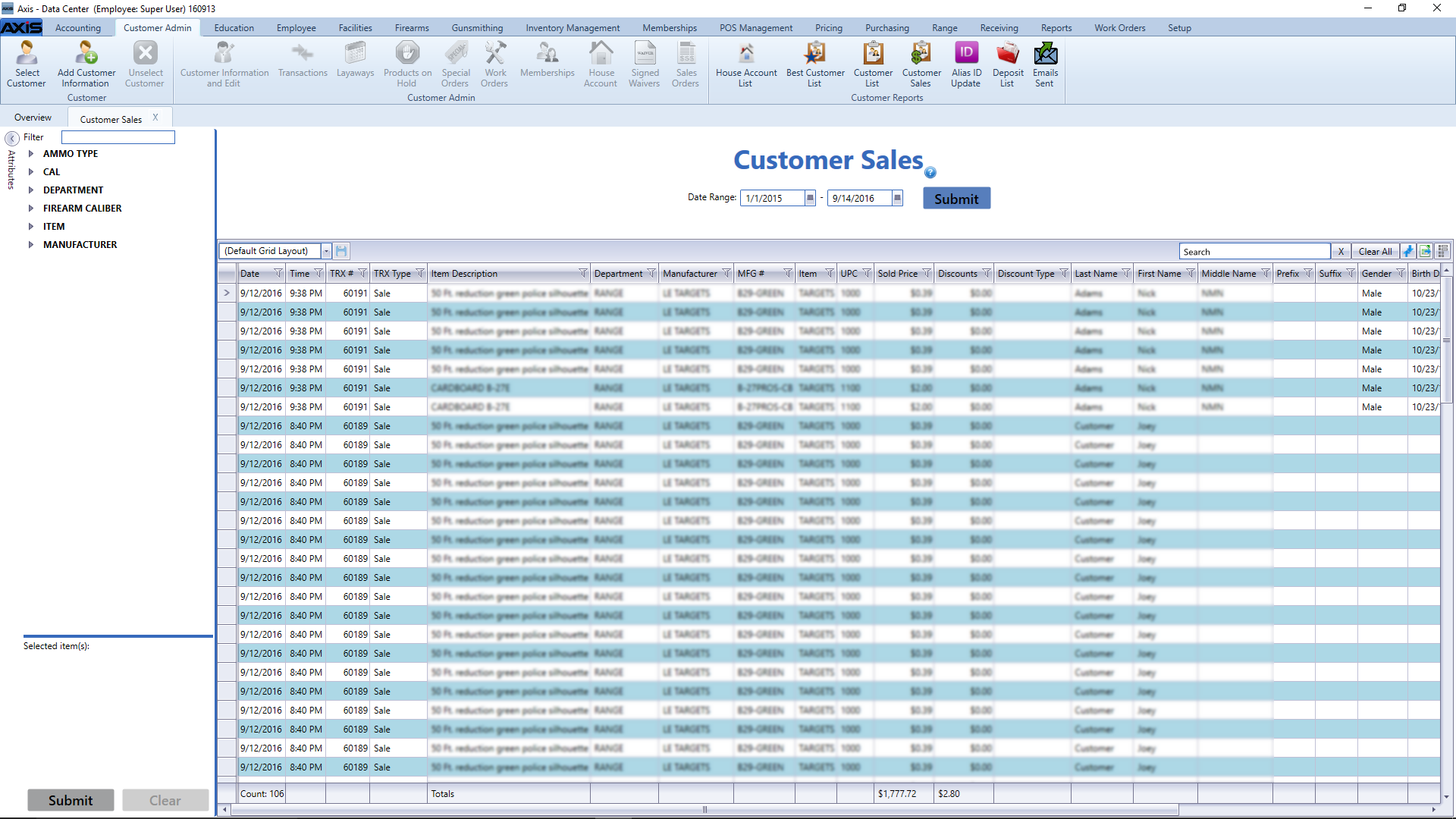
Task: Open the Last Name column filter
Action: (x=1126, y=274)
